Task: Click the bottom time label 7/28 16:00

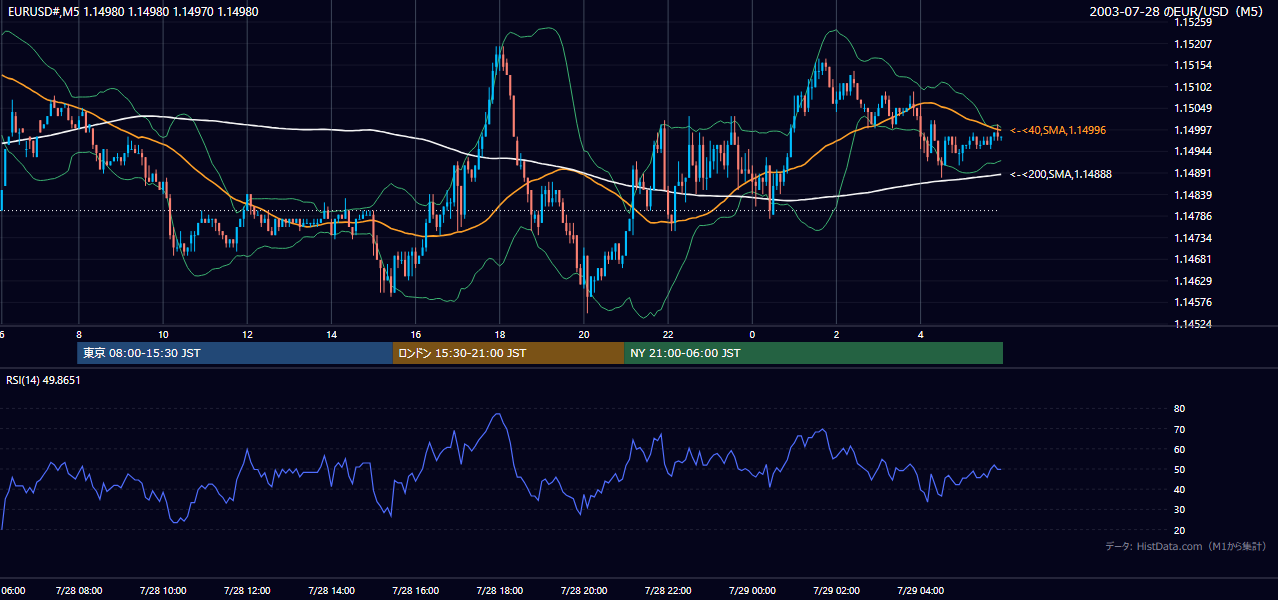Action: click(416, 591)
